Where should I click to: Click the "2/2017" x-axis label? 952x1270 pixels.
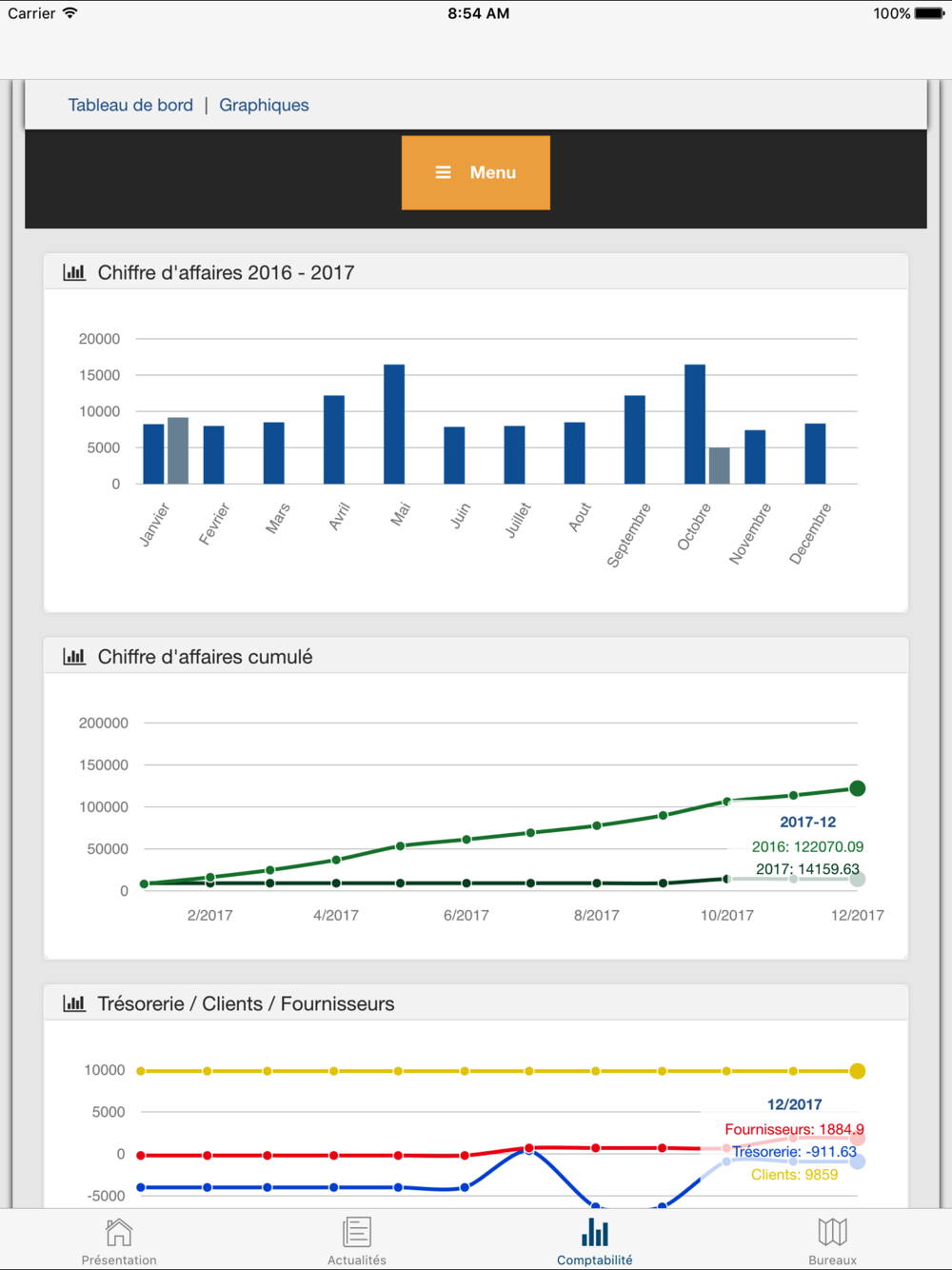click(209, 915)
